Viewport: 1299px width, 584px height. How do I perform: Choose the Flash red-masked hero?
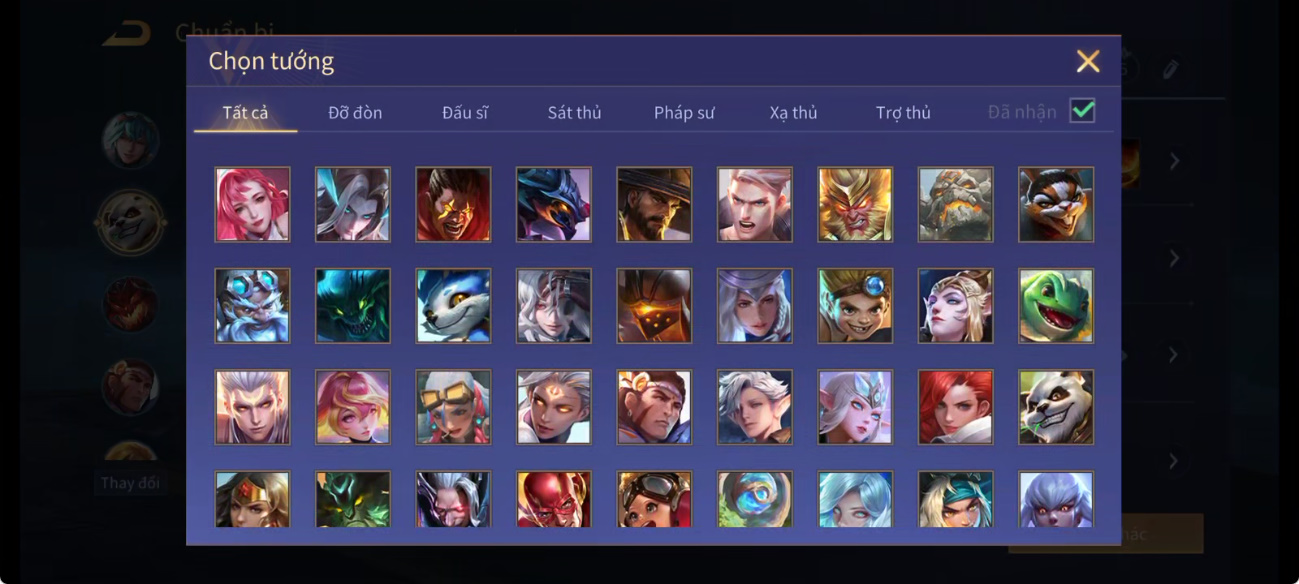(553, 499)
